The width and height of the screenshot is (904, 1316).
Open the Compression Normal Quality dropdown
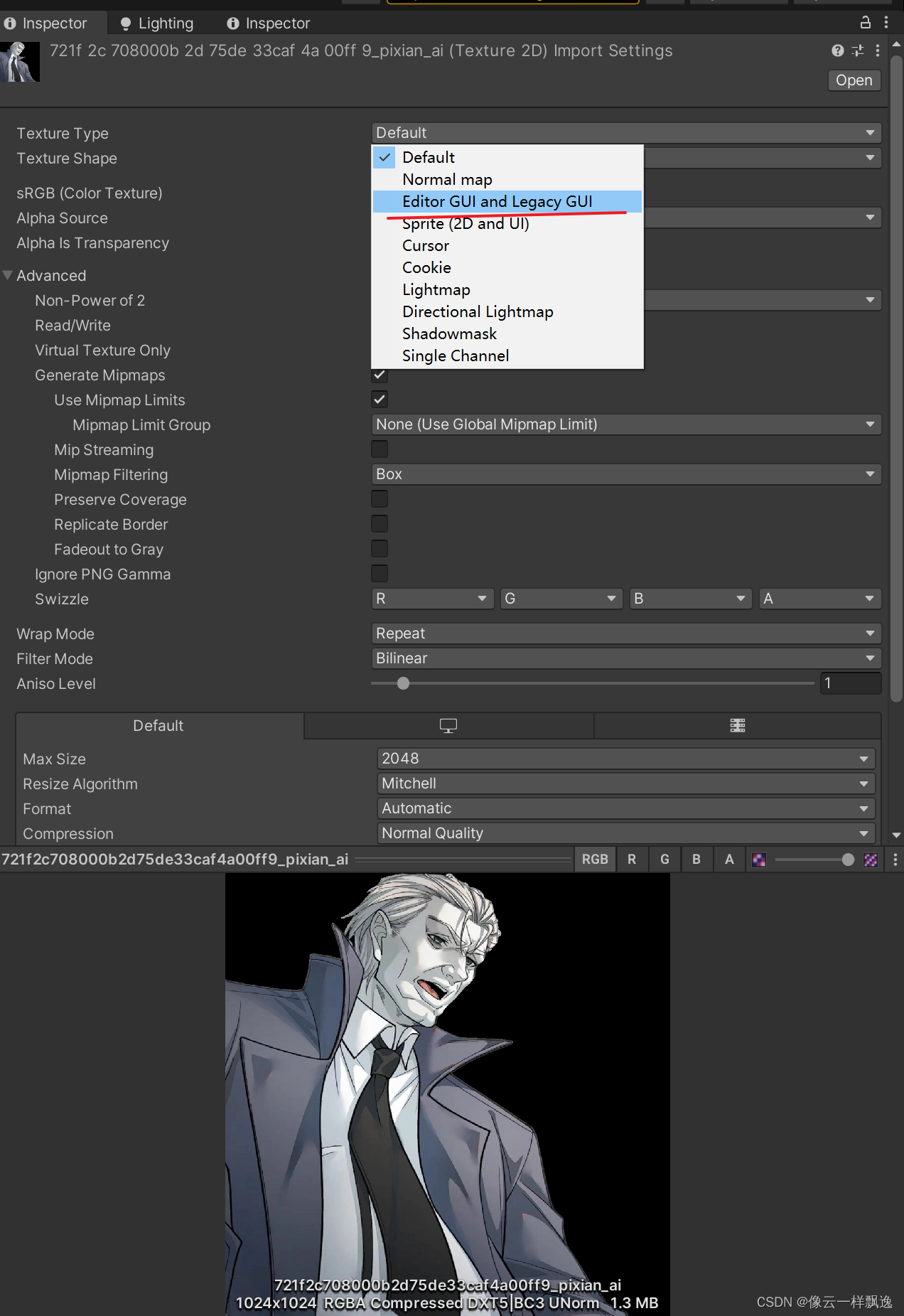[626, 833]
